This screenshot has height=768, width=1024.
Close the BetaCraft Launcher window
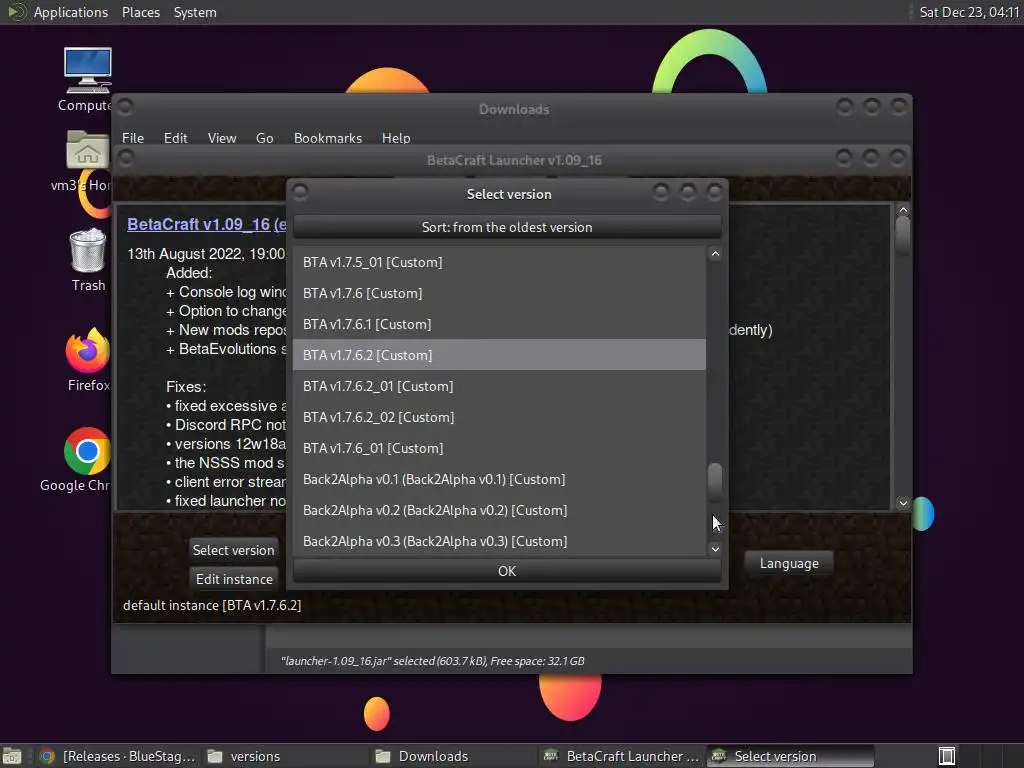(898, 158)
